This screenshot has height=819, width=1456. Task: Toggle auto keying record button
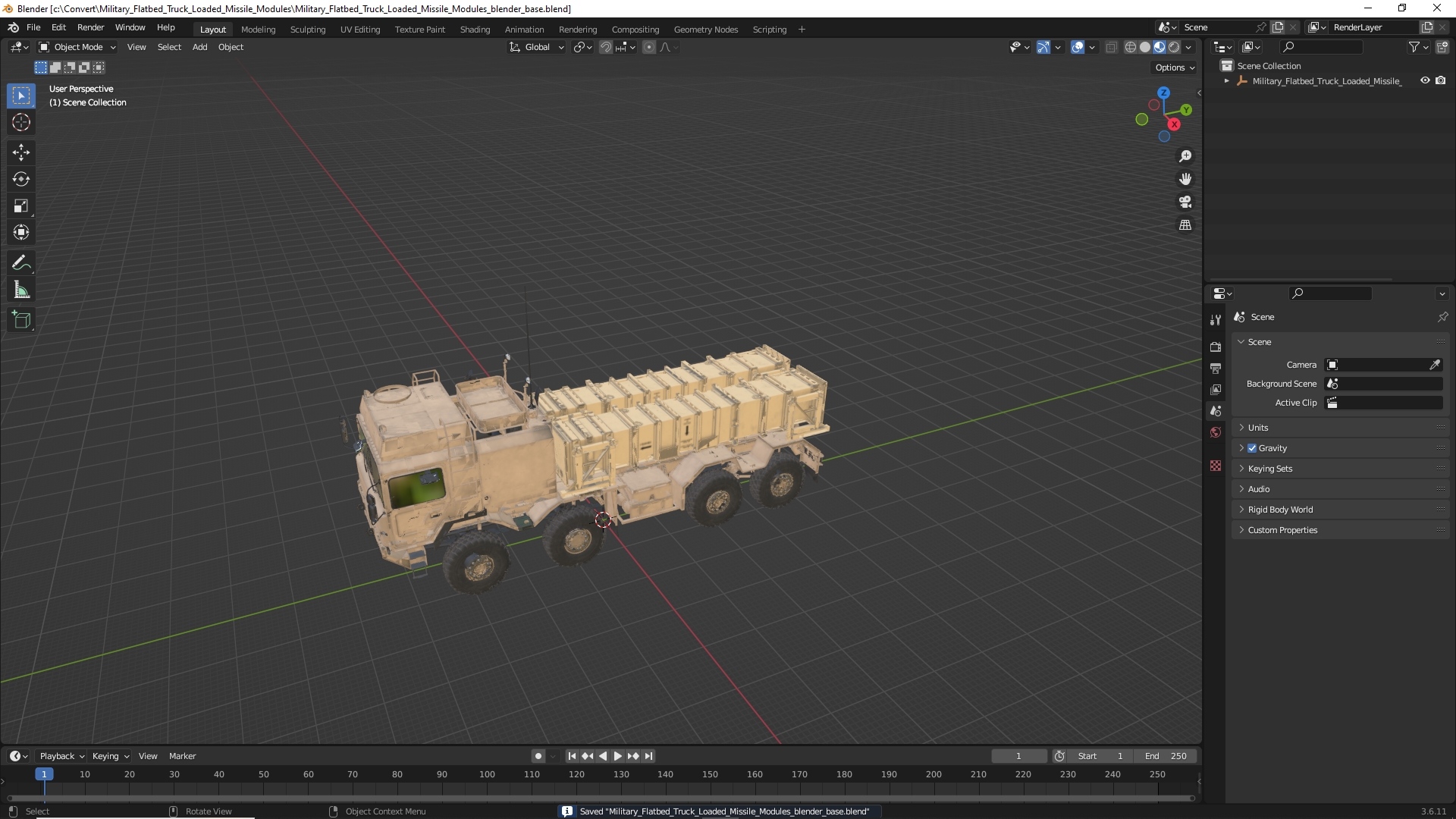(538, 756)
